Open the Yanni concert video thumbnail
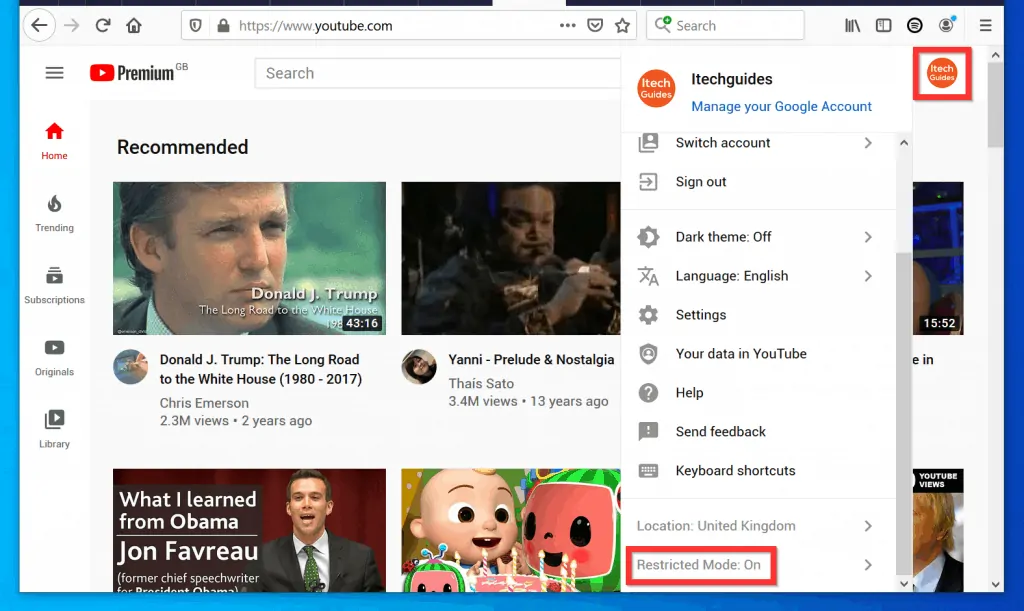The height and width of the screenshot is (611, 1024). [x=511, y=258]
